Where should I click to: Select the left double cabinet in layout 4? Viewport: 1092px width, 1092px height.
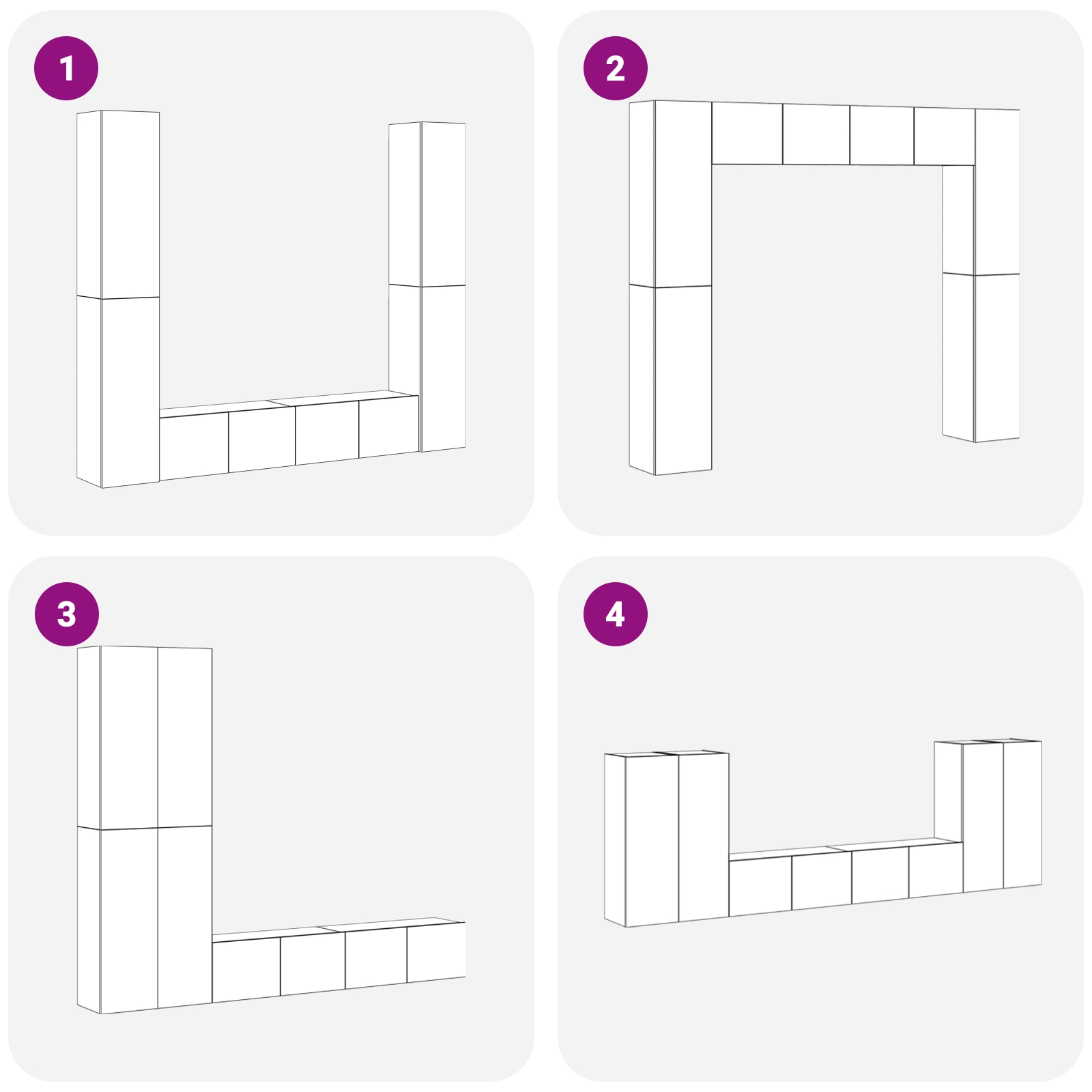click(x=667, y=839)
